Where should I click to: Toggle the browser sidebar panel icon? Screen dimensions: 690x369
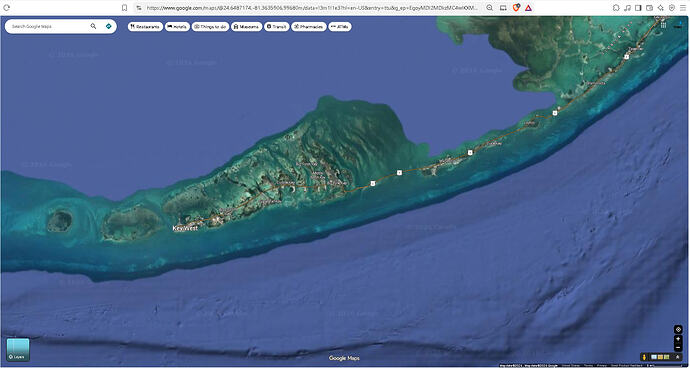point(638,7)
